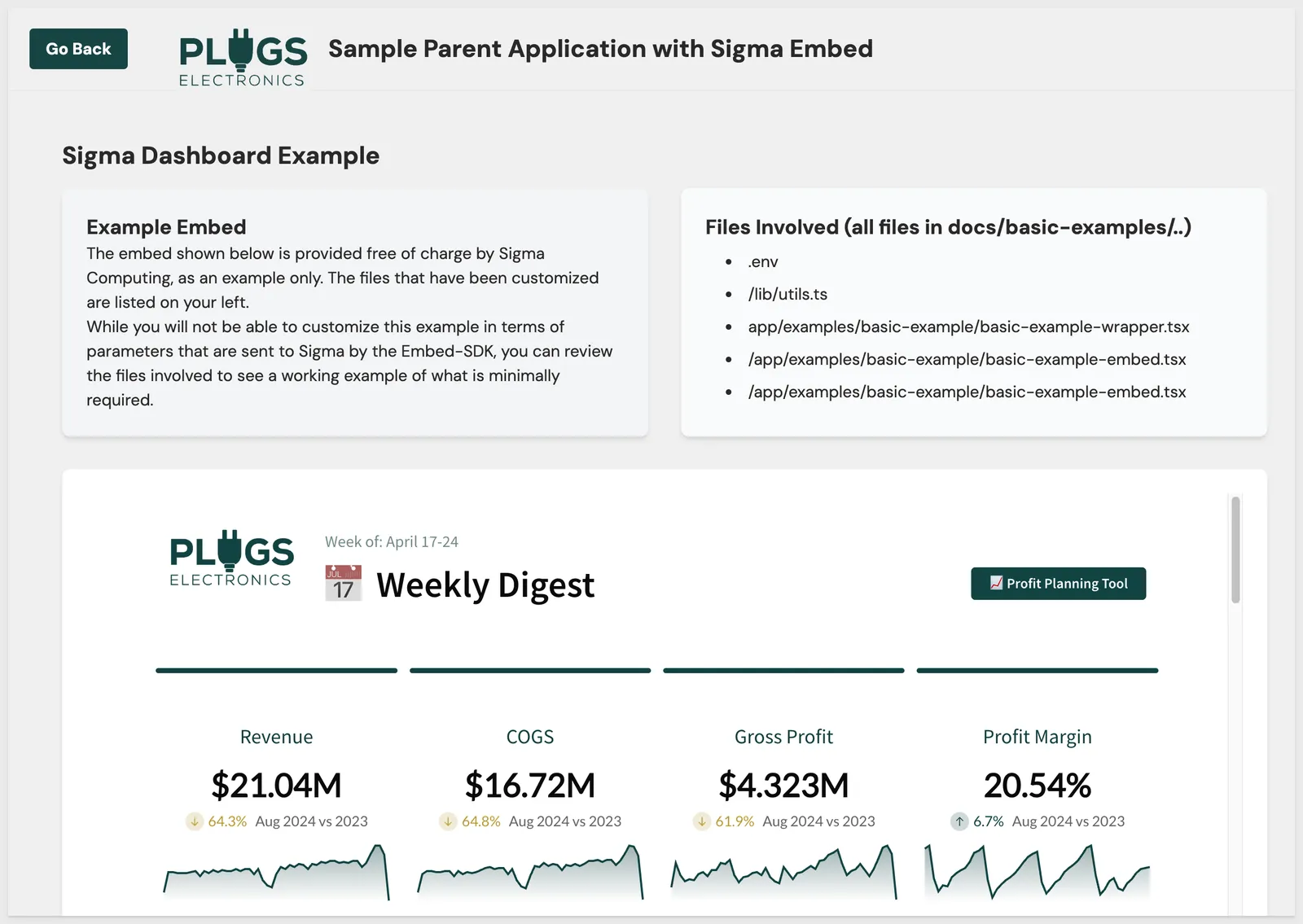Viewport: 1303px width, 924px height.
Task: Click the chart icon in Profit Planning Tool
Action: (996, 583)
